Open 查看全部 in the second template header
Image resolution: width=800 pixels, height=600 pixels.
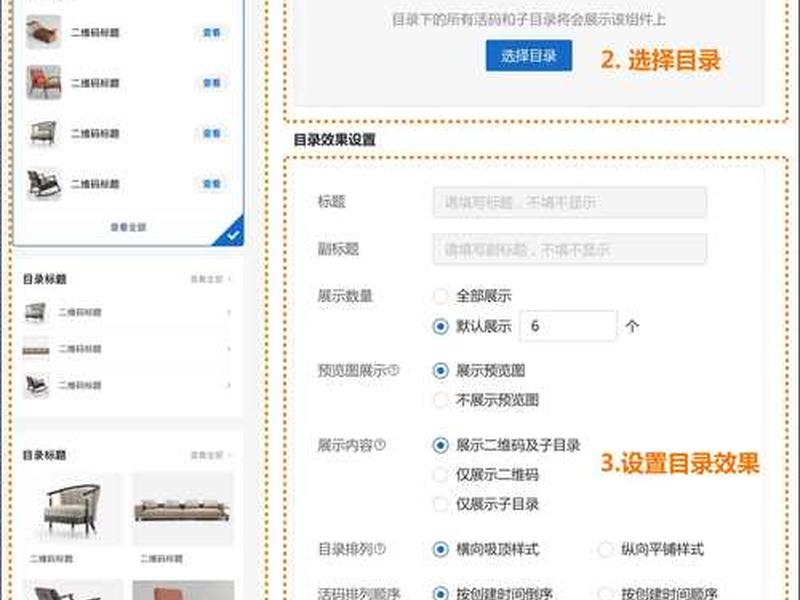(x=211, y=279)
